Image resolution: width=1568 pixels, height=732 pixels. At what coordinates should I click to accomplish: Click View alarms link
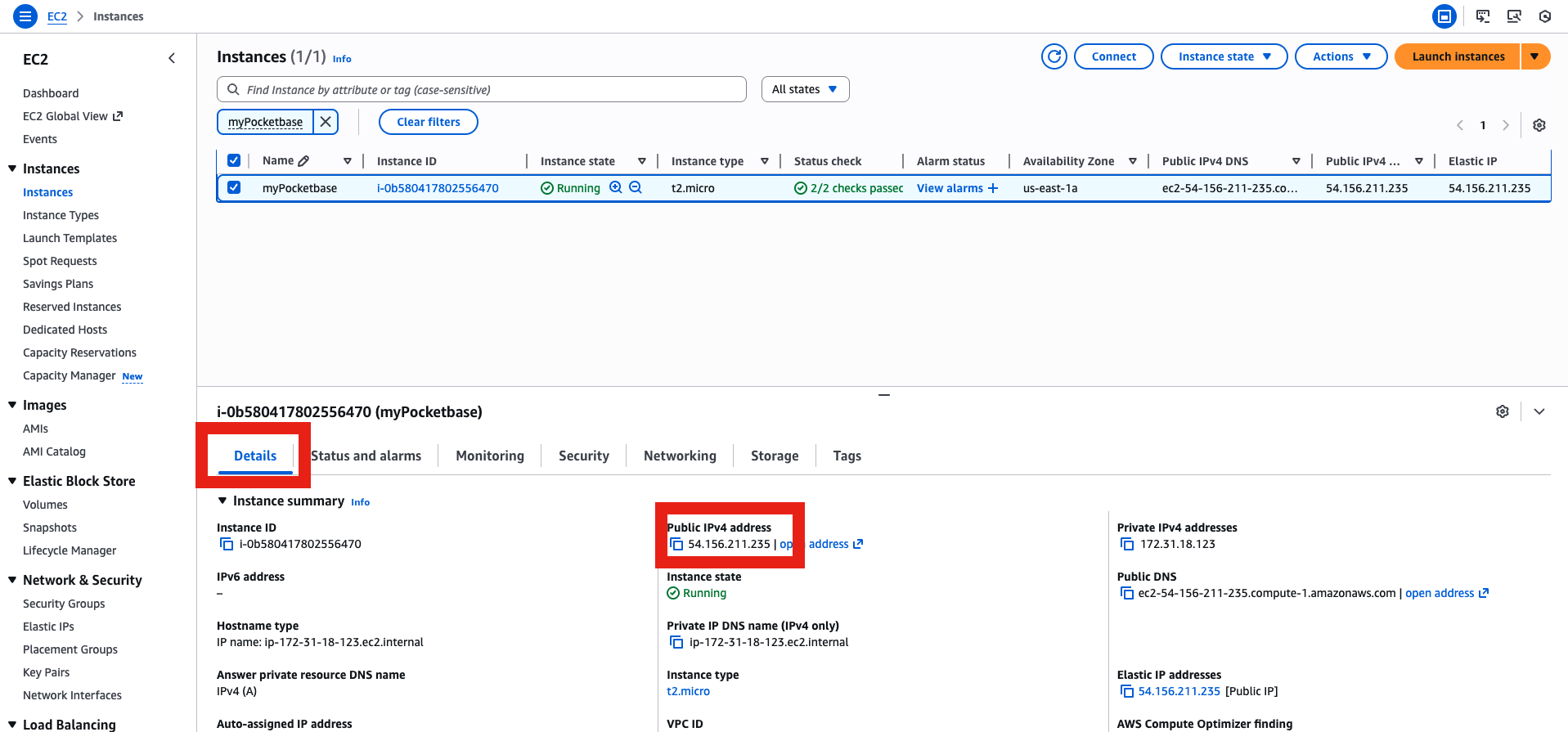pos(950,188)
